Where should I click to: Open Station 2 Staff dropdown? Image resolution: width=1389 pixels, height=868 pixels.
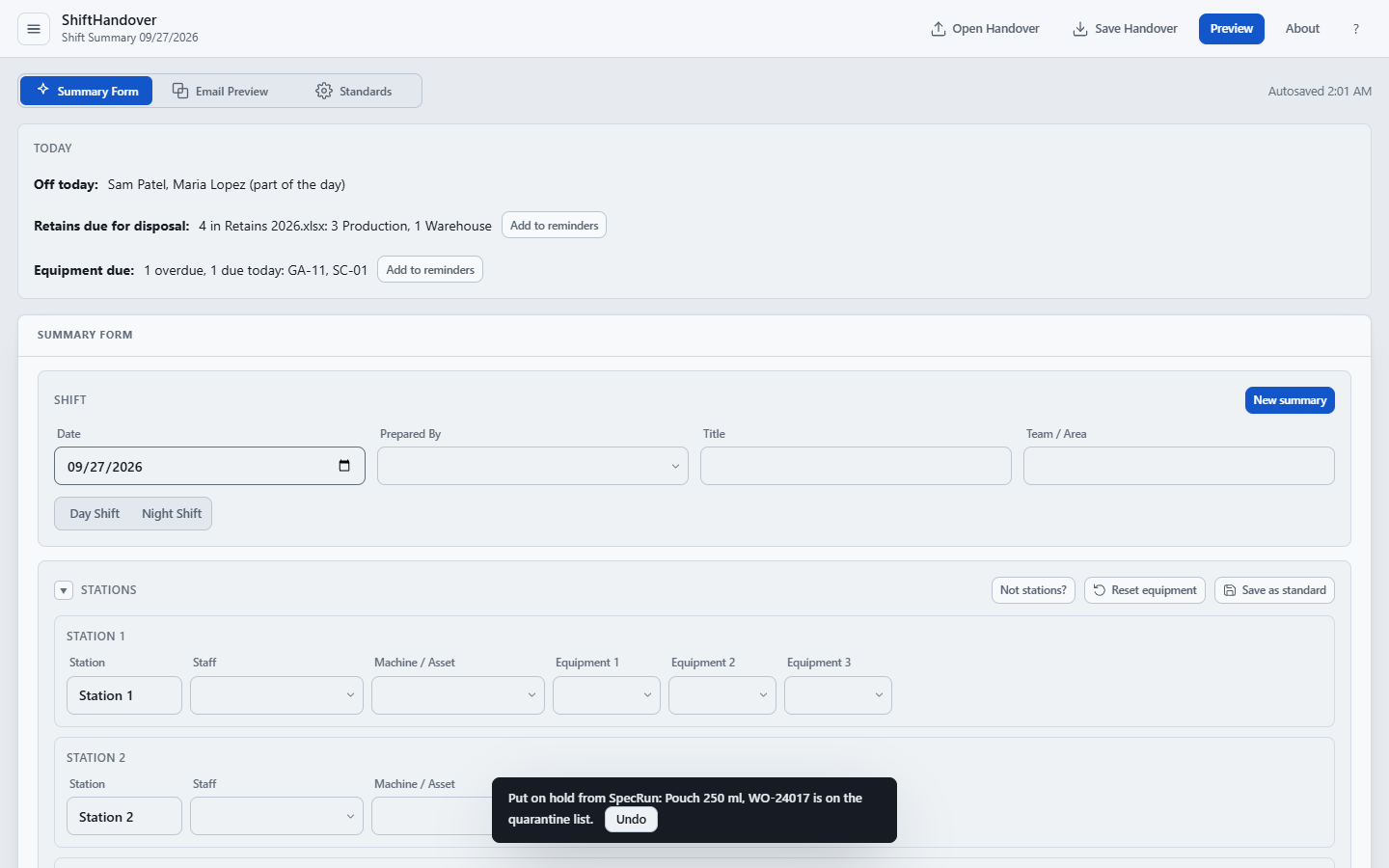coord(277,817)
